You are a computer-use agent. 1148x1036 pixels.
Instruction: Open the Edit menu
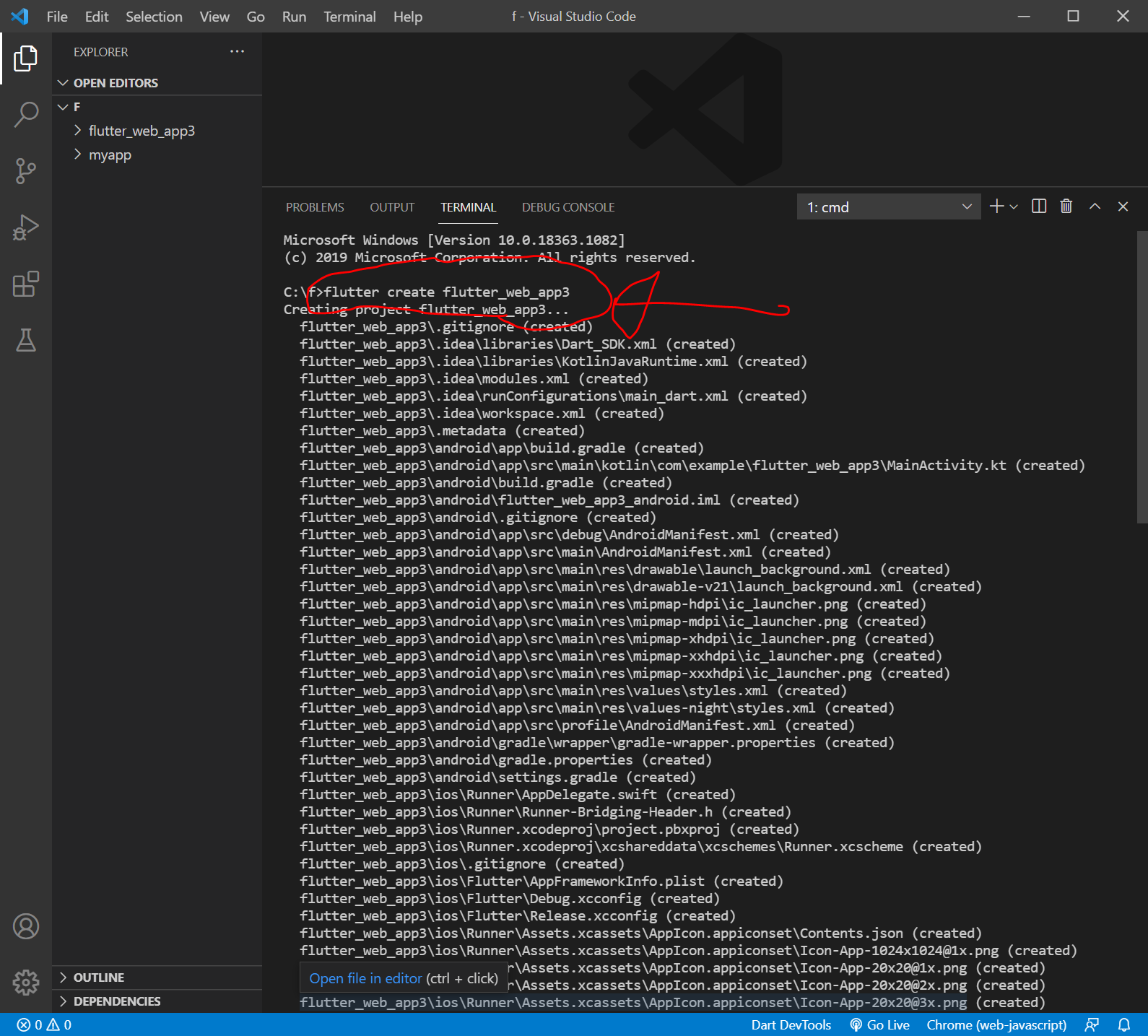[97, 17]
